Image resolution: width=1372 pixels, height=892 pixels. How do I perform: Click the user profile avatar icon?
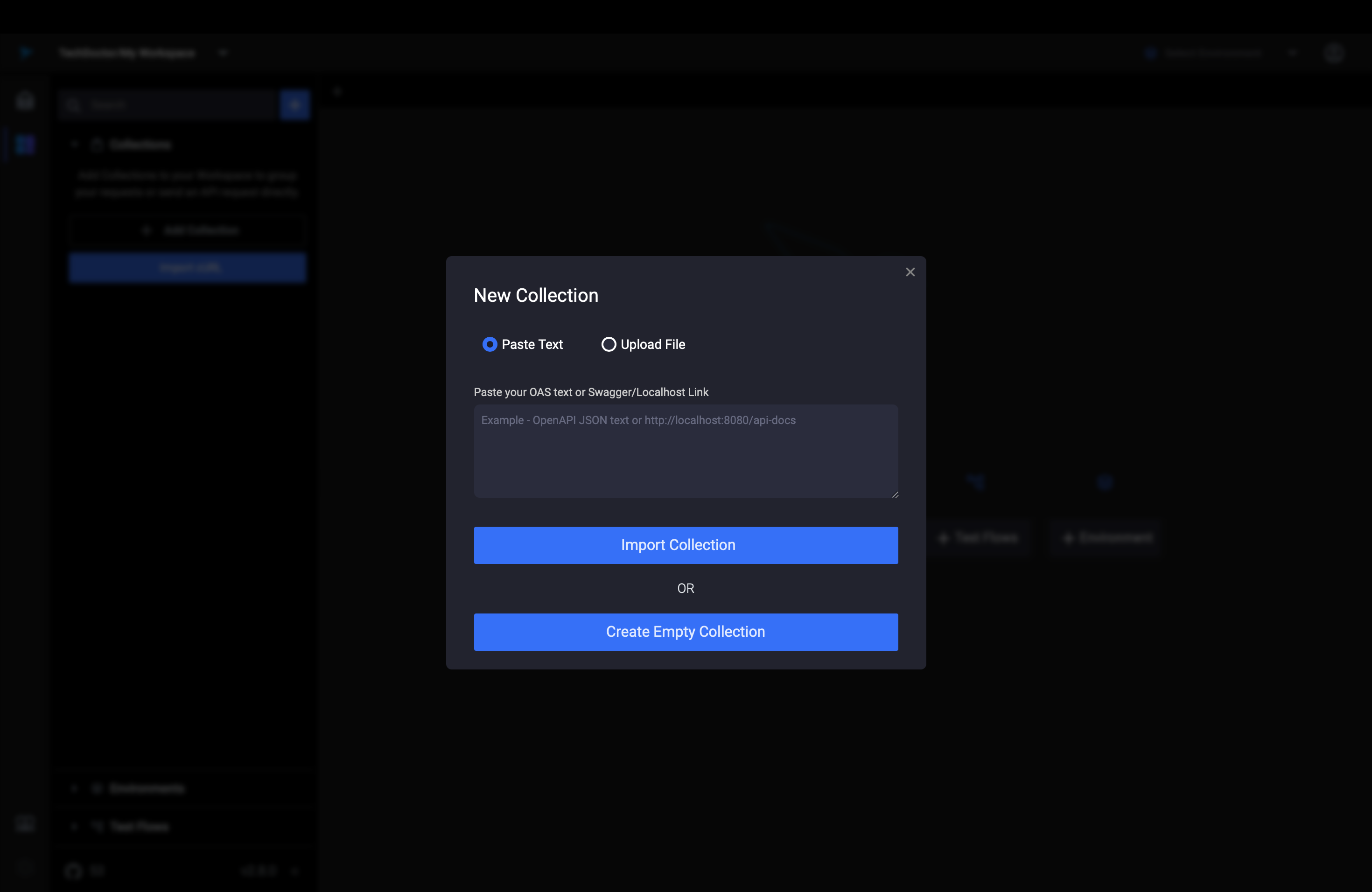point(1333,53)
